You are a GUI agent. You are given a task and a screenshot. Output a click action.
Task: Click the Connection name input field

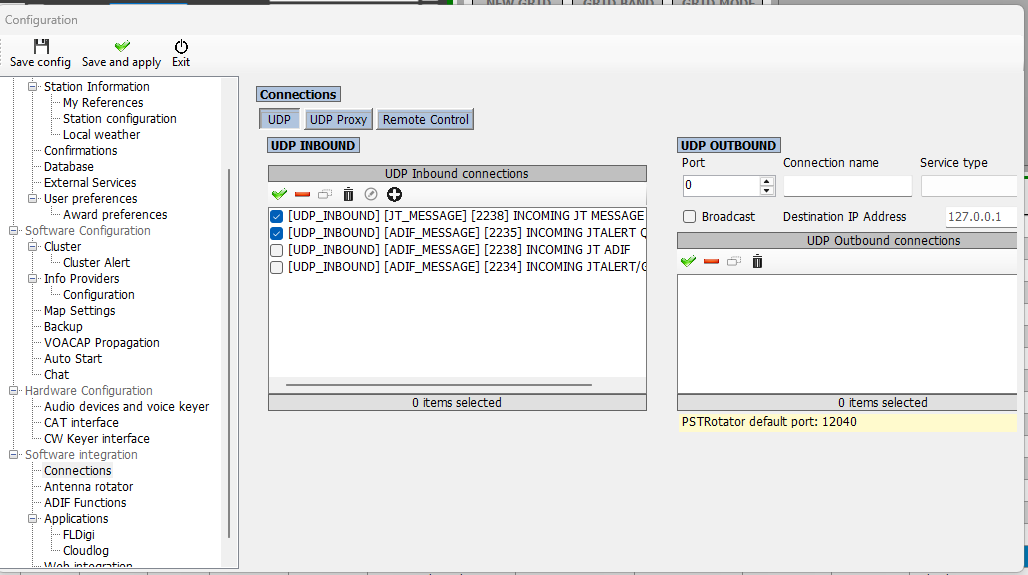[x=848, y=186]
